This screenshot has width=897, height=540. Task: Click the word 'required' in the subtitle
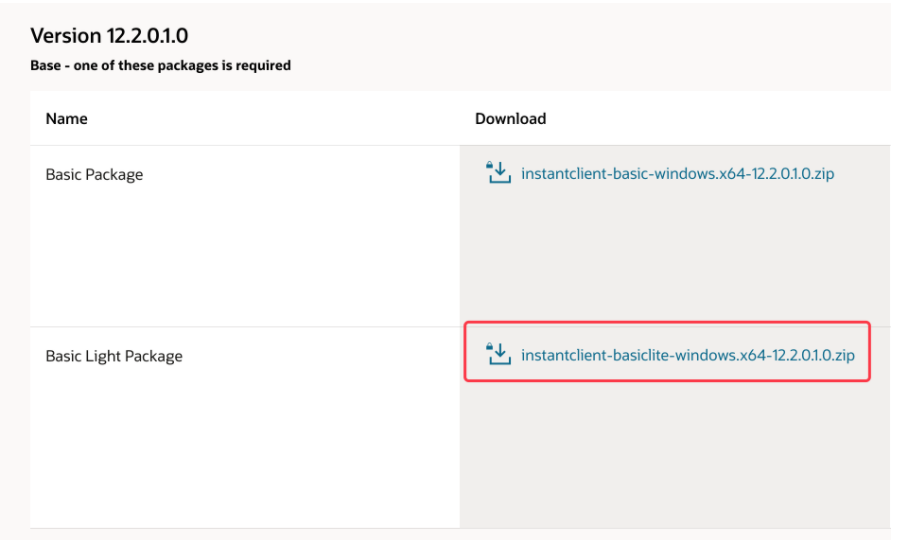point(263,66)
